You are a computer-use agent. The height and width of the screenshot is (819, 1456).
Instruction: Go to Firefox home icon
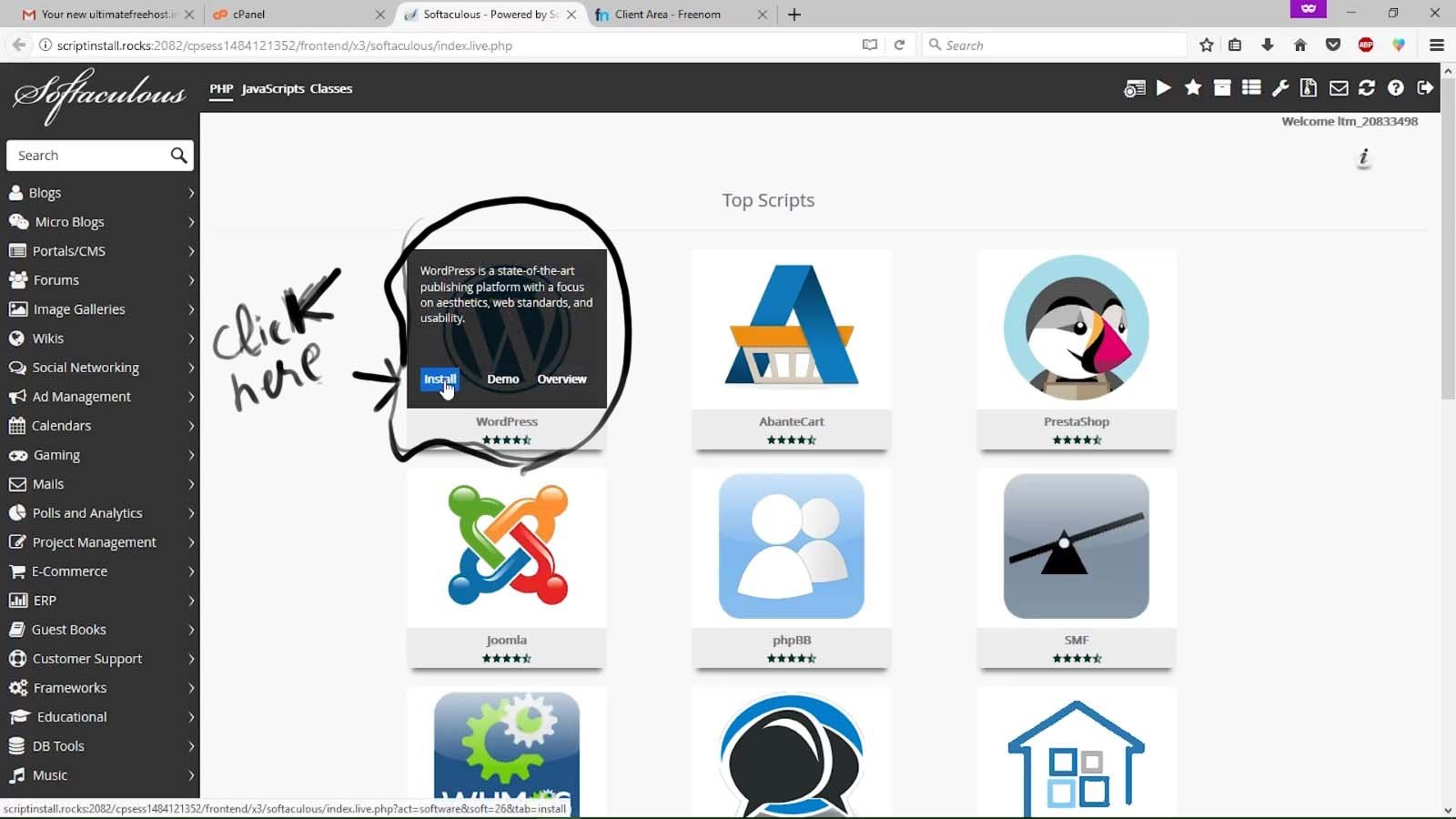pyautogui.click(x=1300, y=45)
